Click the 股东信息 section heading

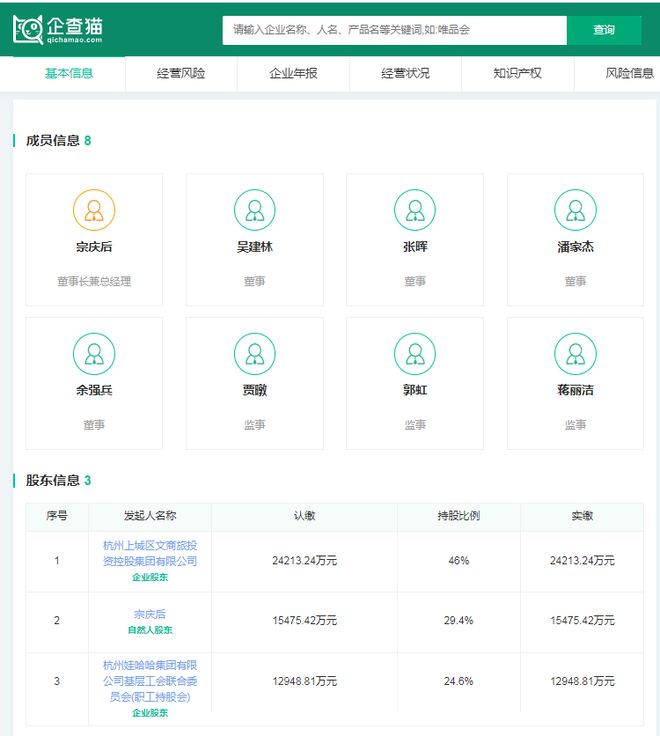[53, 480]
